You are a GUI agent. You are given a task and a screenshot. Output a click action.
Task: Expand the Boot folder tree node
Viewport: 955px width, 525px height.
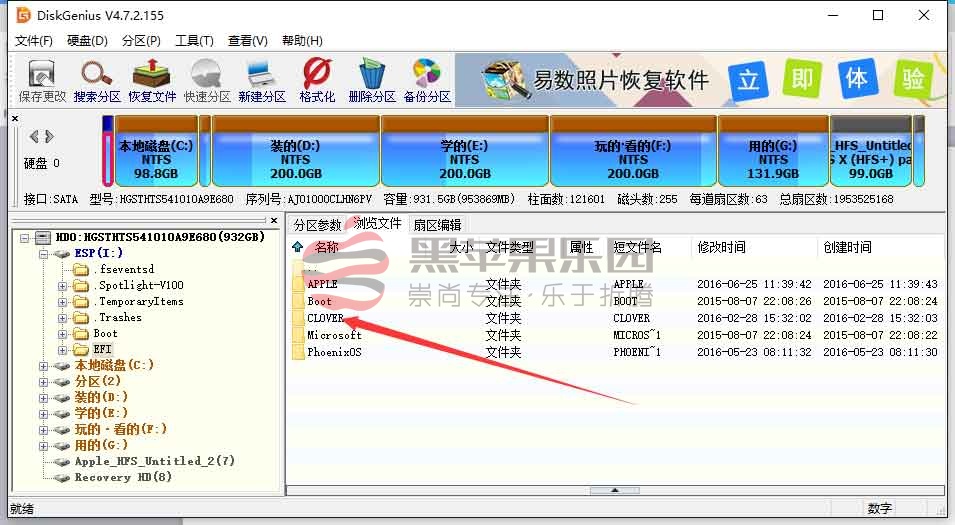tap(62, 334)
